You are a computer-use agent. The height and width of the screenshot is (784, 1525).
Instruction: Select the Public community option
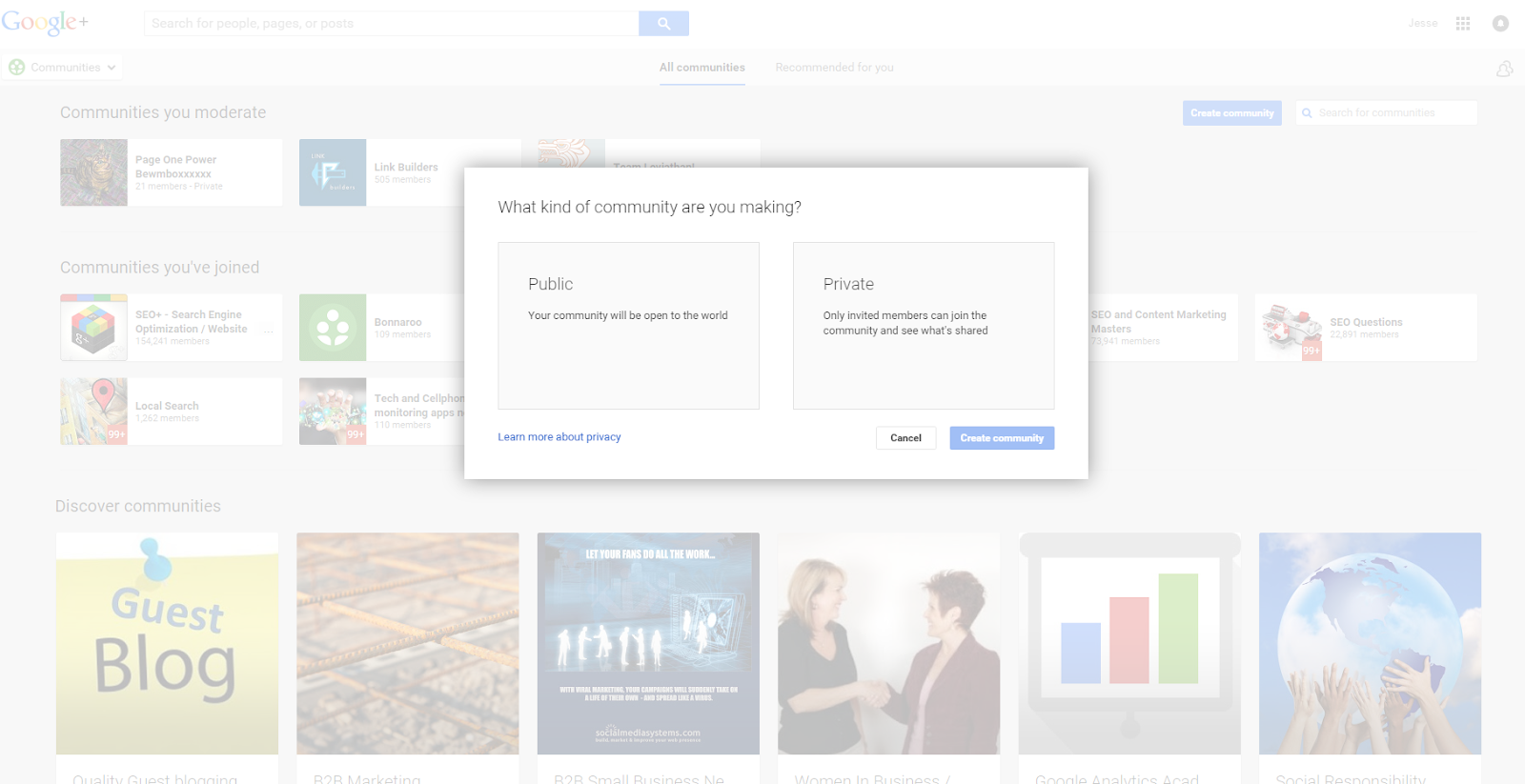click(x=628, y=326)
